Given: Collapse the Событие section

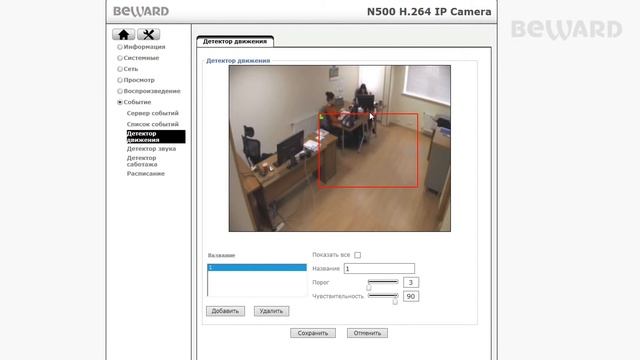Looking at the screenshot, I should (137, 102).
